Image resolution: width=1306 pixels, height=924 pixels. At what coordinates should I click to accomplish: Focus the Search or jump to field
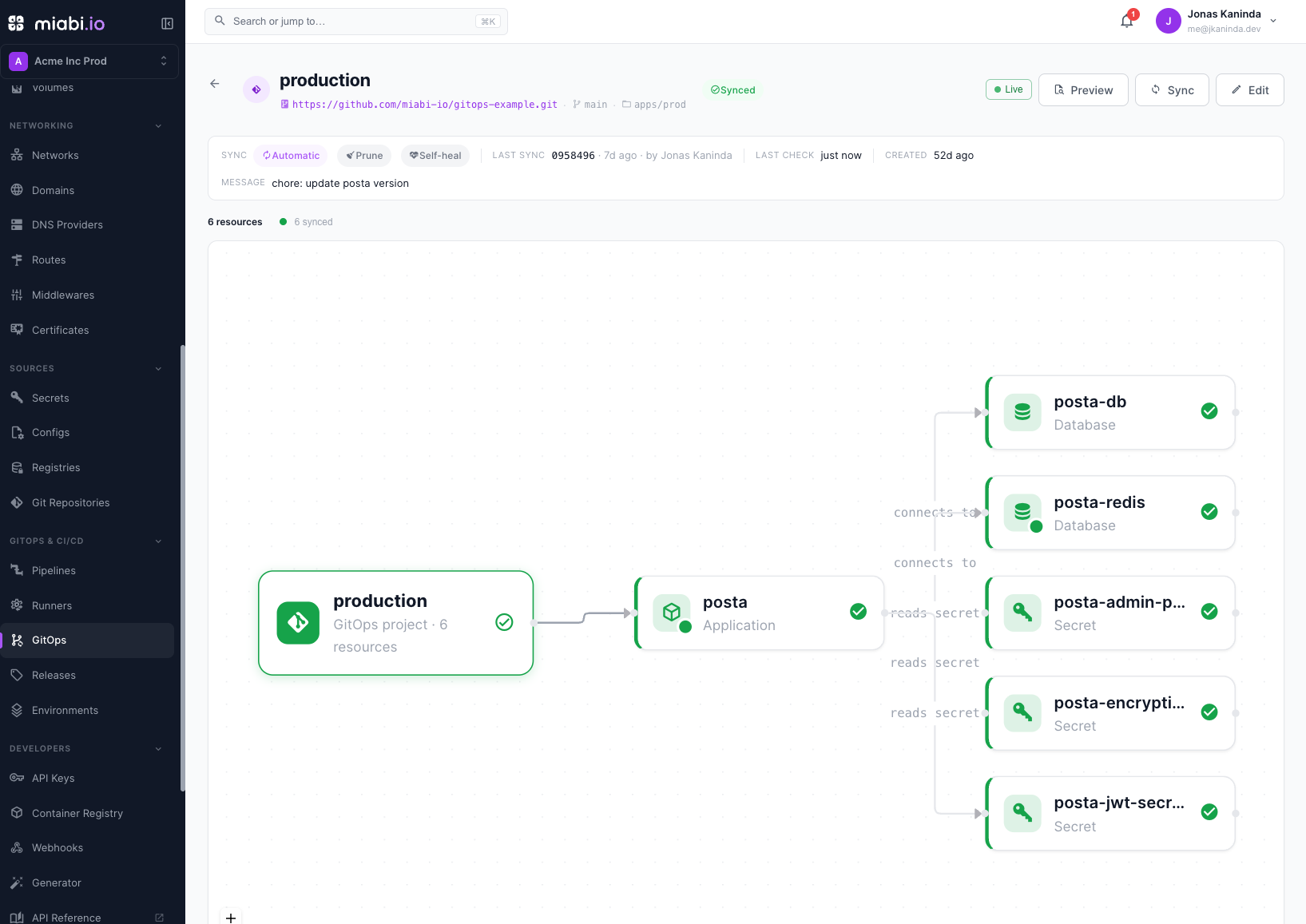click(356, 22)
